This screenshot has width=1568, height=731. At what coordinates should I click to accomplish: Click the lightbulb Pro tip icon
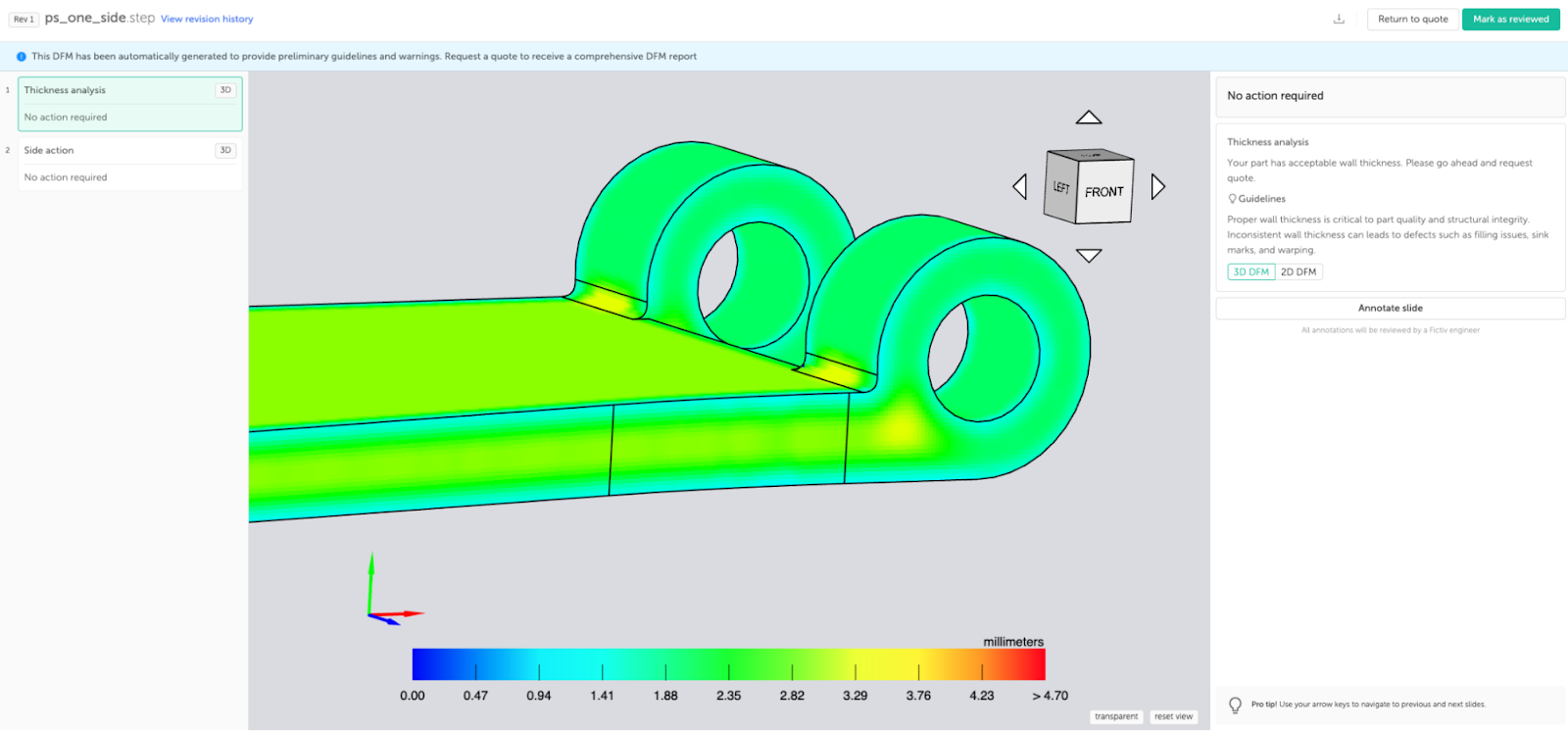(x=1235, y=705)
